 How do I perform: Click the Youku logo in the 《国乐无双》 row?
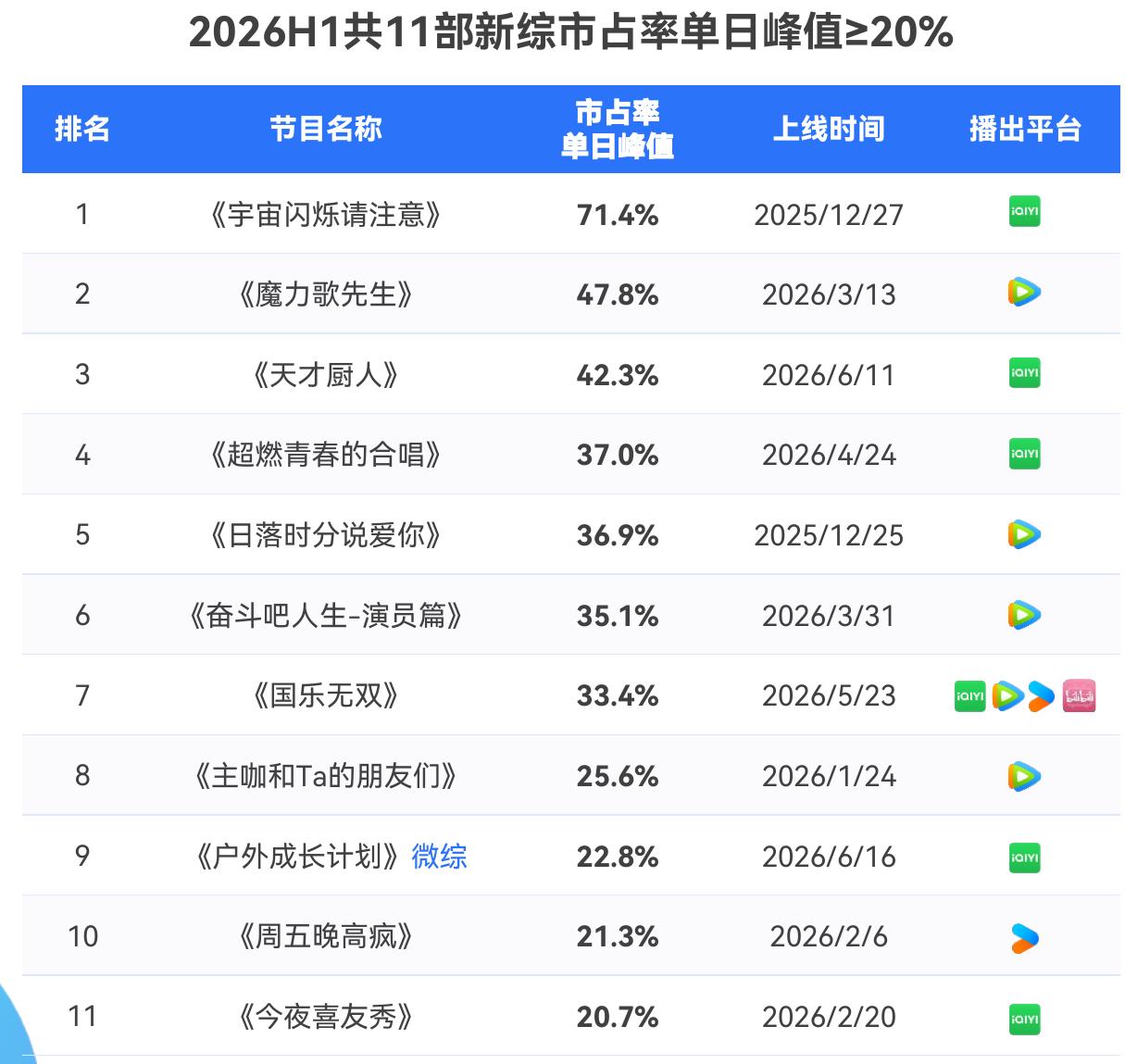(1042, 695)
